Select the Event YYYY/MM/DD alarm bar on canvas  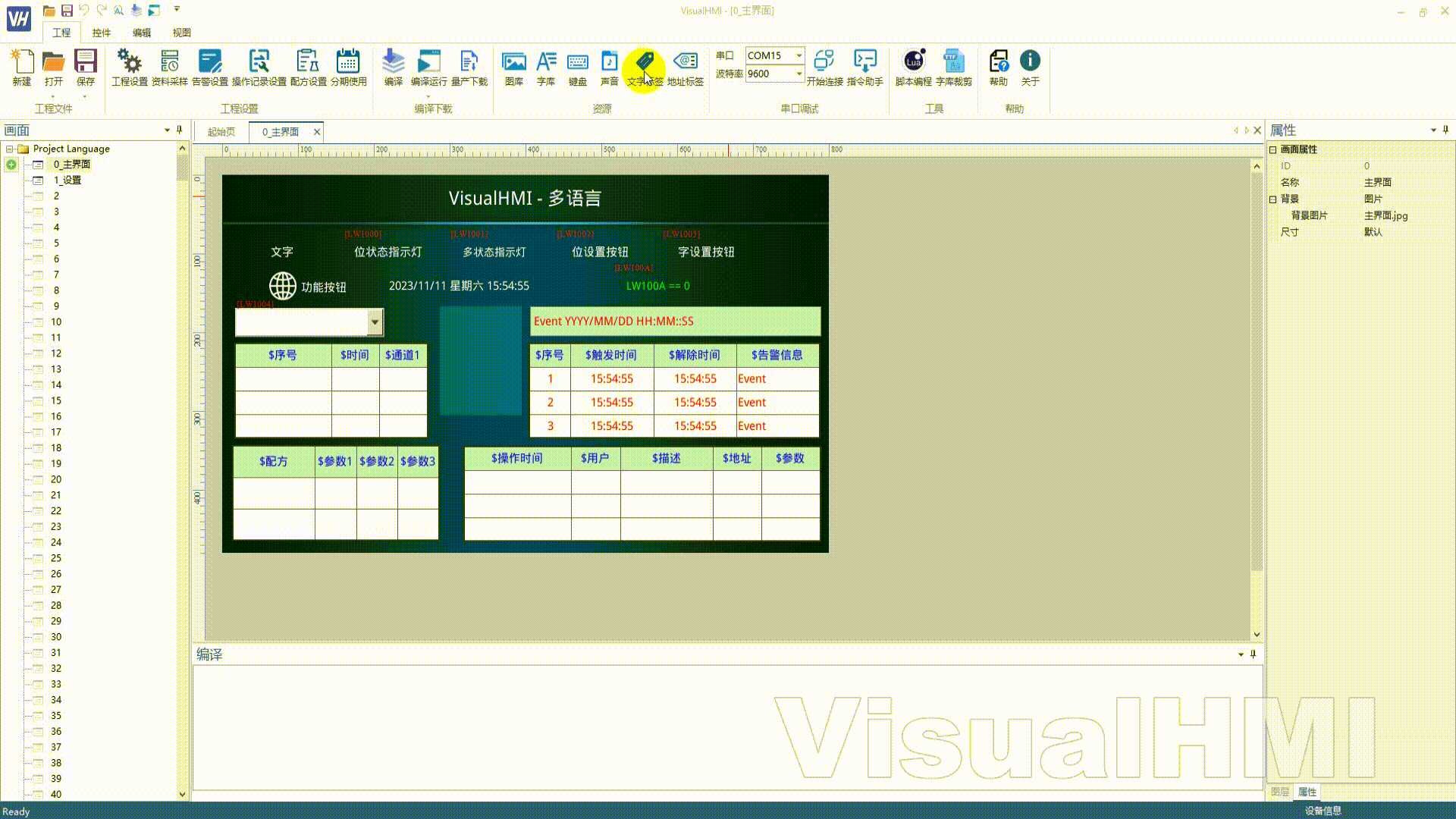675,321
